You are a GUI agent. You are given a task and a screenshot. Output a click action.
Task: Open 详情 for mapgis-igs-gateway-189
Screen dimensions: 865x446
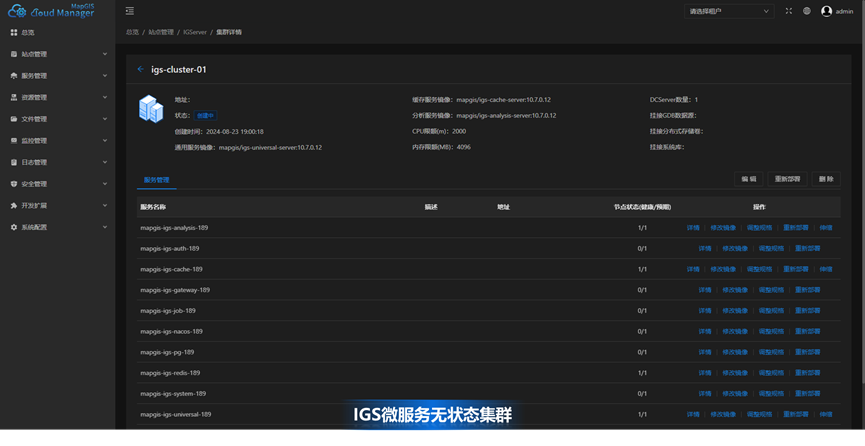(x=705, y=290)
